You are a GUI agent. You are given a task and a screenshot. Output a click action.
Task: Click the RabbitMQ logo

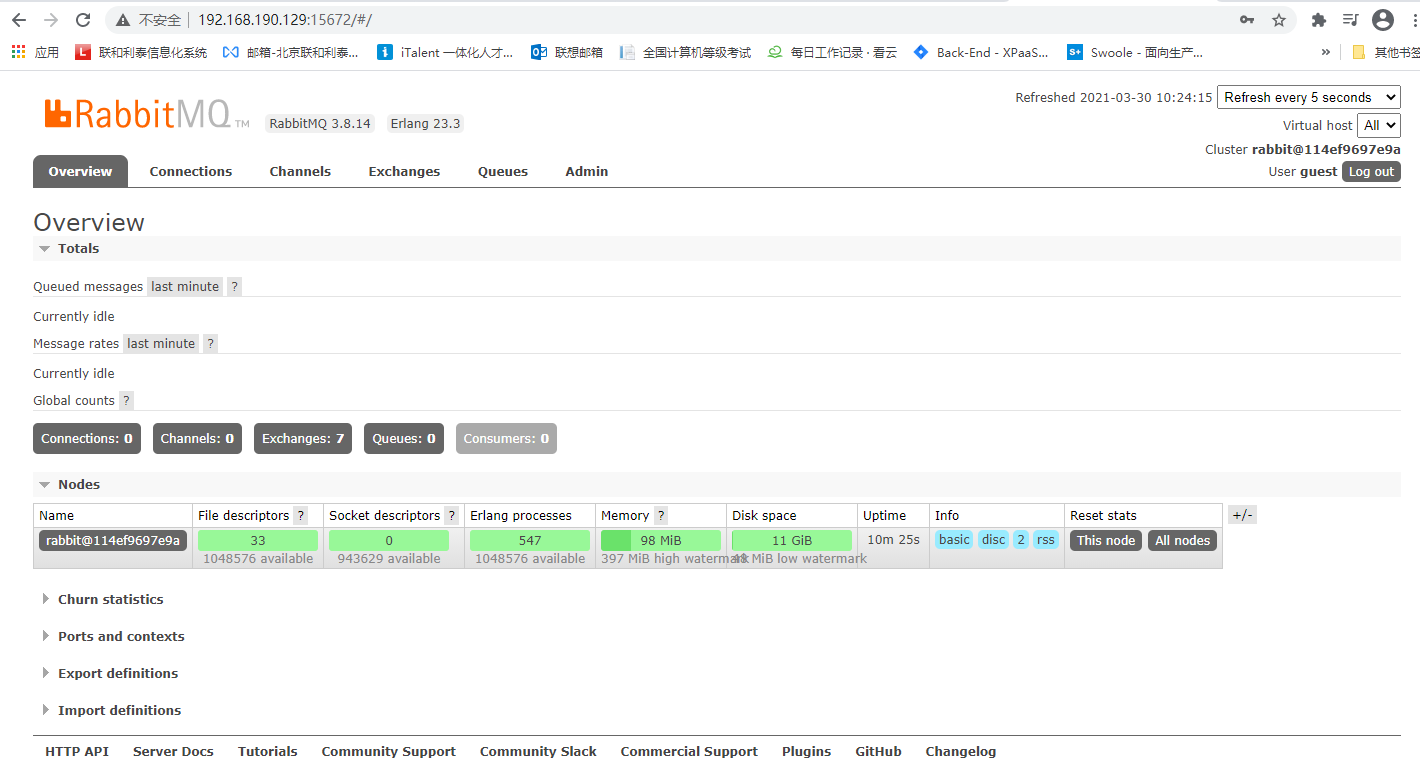coord(146,114)
